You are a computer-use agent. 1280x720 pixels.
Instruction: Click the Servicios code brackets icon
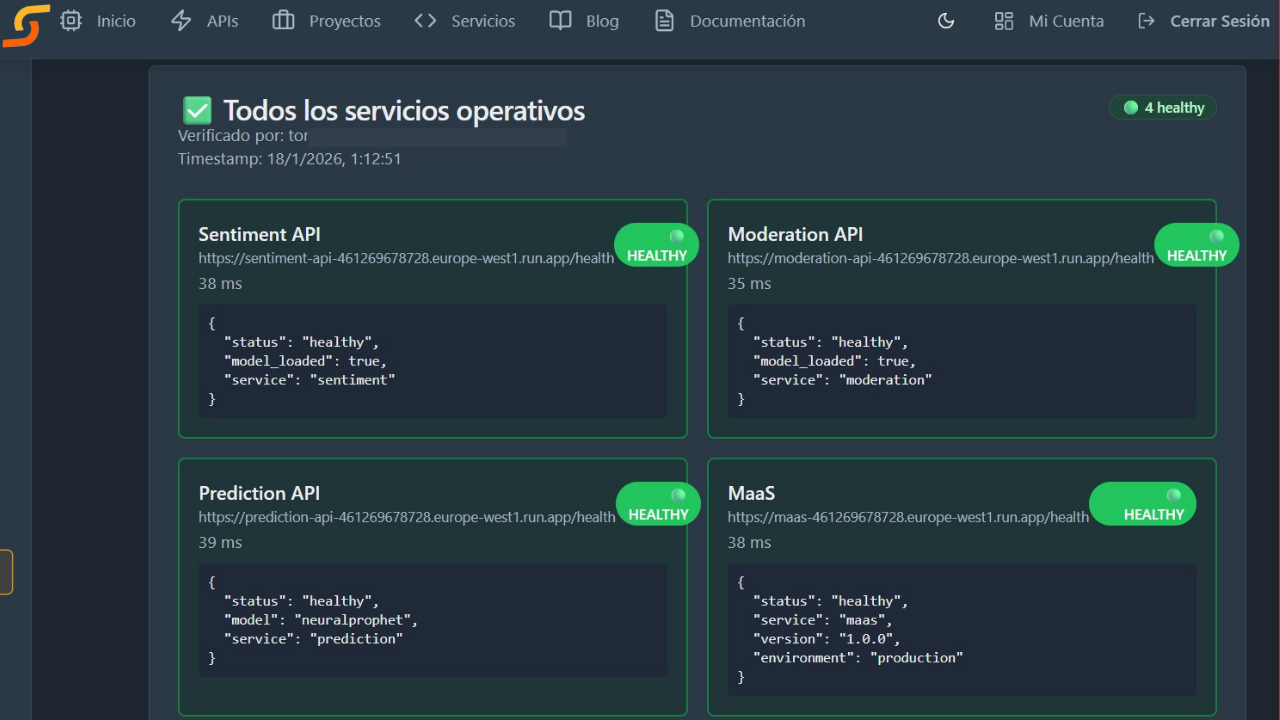pyautogui.click(x=426, y=20)
